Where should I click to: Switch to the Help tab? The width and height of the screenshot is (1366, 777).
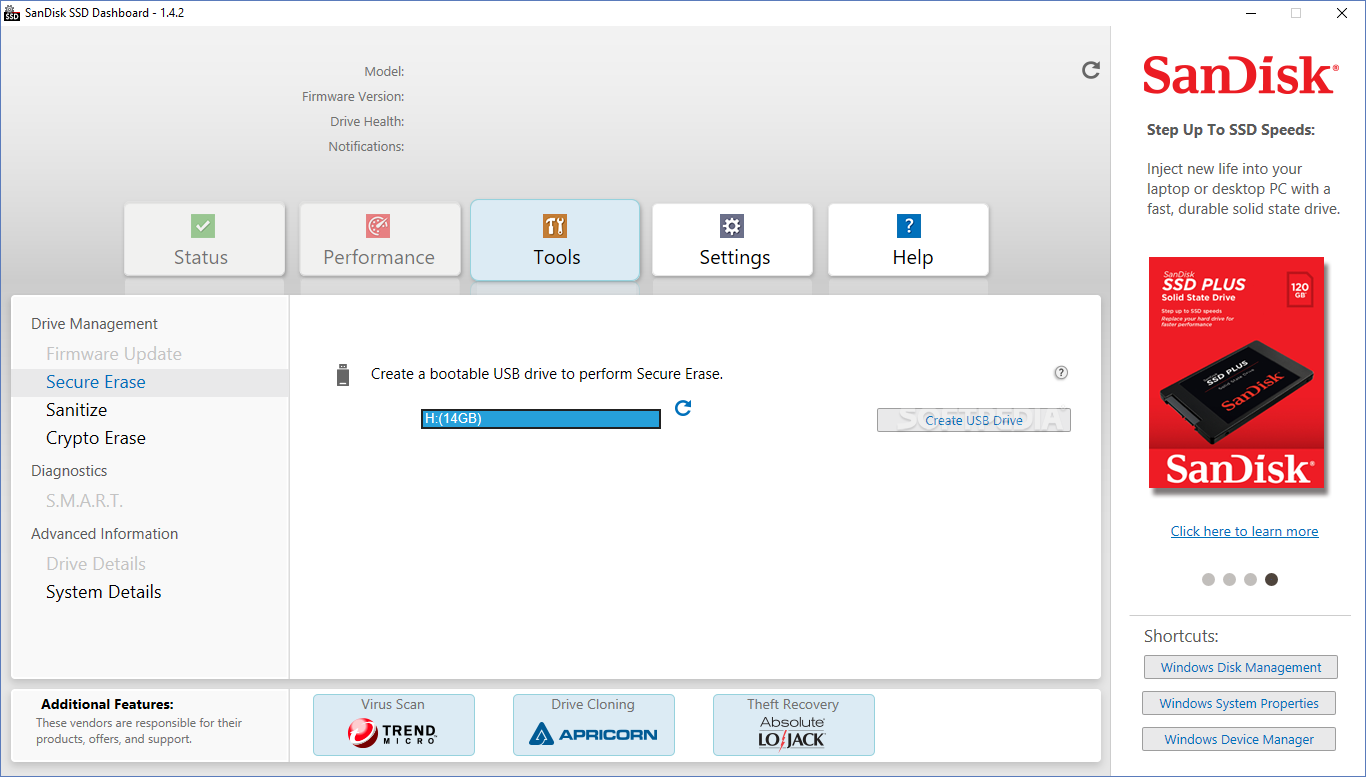pos(908,240)
